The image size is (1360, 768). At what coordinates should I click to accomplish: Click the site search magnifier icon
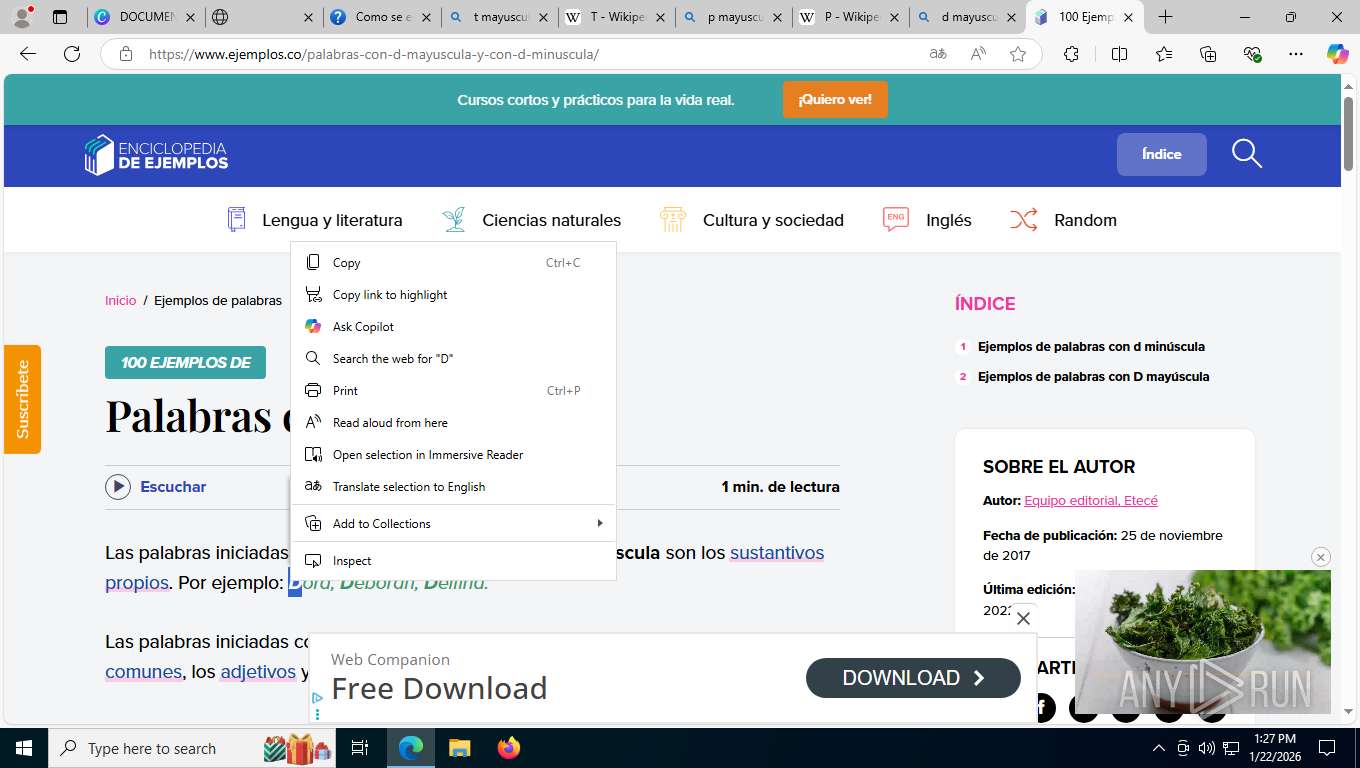click(x=1247, y=154)
